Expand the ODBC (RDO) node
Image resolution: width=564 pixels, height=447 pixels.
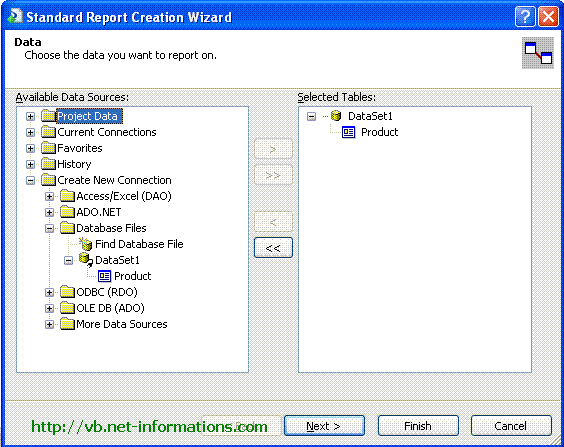pyautogui.click(x=50, y=292)
